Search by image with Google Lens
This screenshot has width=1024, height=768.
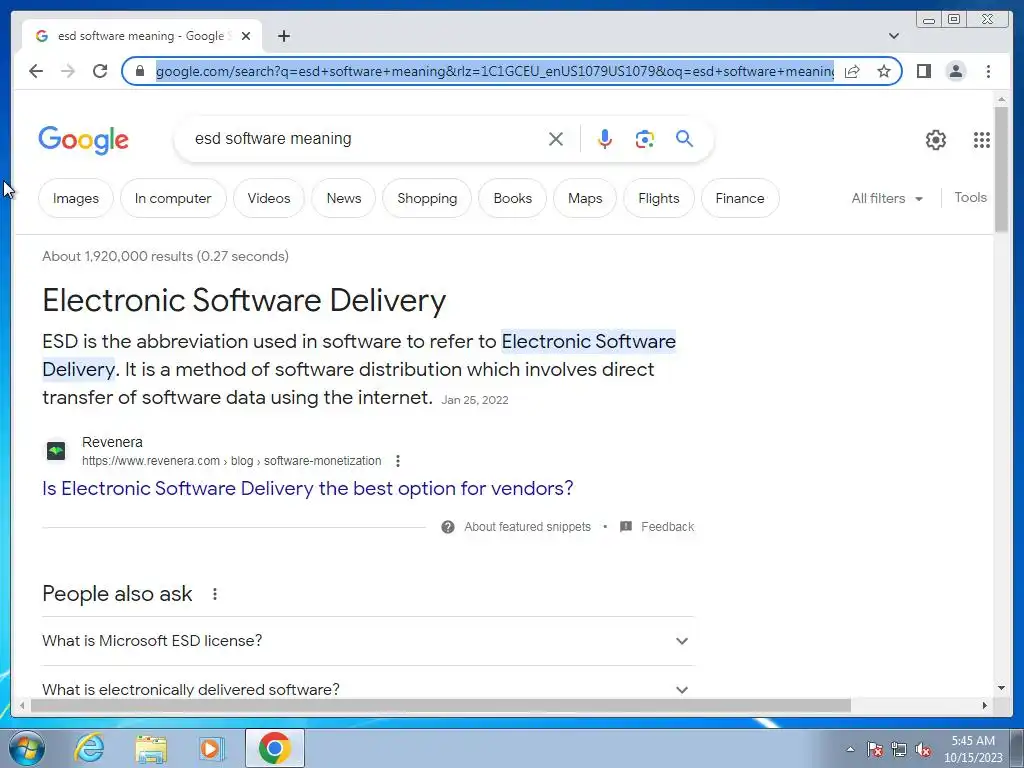coord(645,138)
